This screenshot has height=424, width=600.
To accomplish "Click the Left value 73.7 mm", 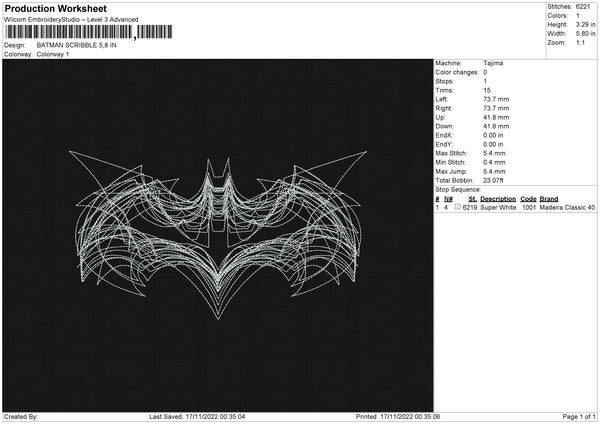I will (x=496, y=99).
